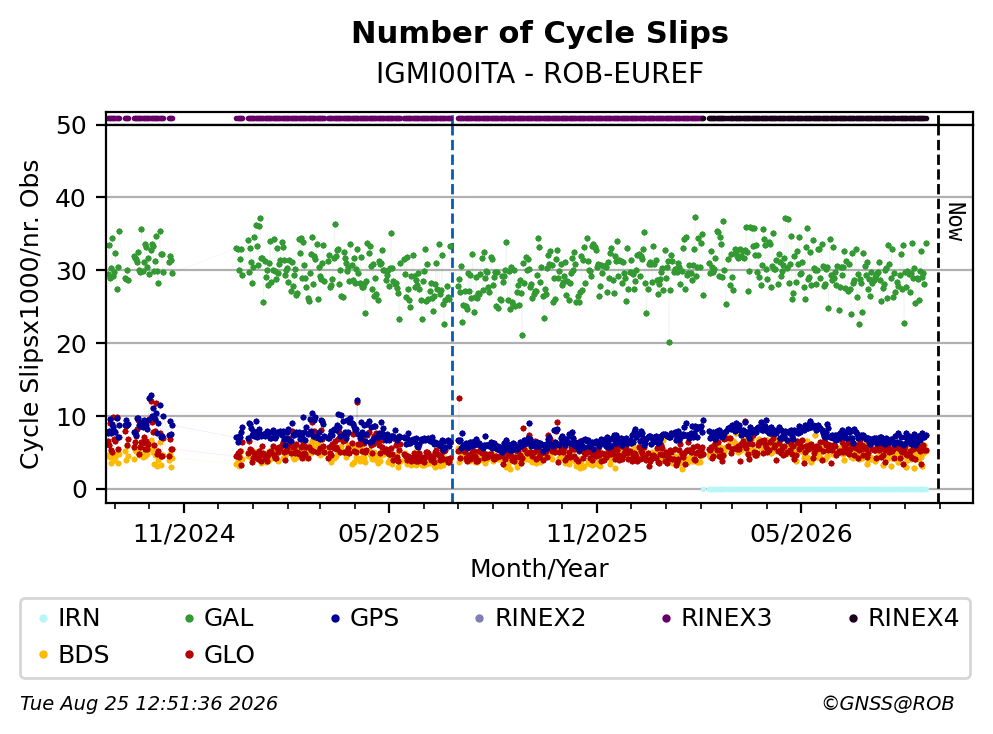Click the RINEX4 black legend dot
The height and width of the screenshot is (734, 993).
pos(853,618)
